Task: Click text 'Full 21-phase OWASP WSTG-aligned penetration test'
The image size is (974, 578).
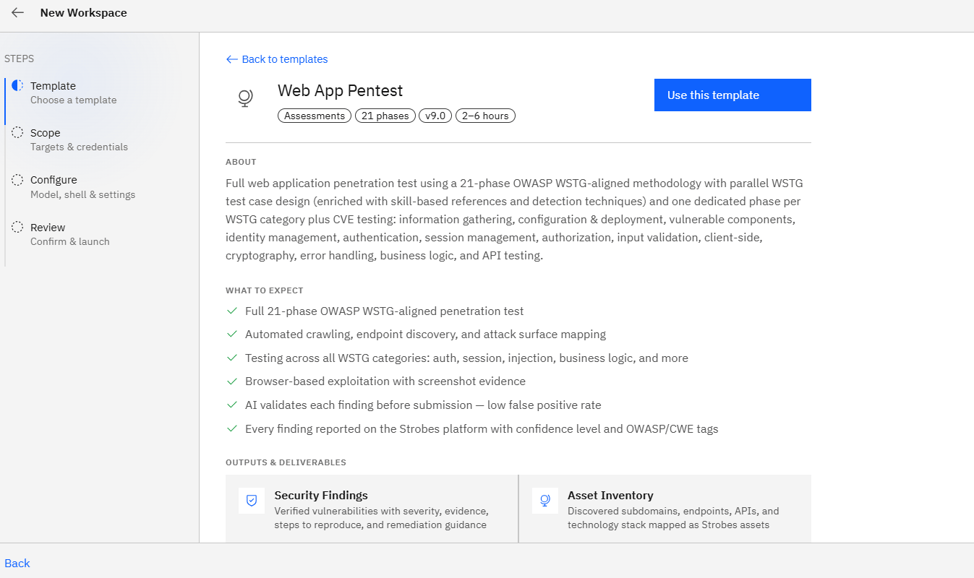Action: tap(384, 311)
